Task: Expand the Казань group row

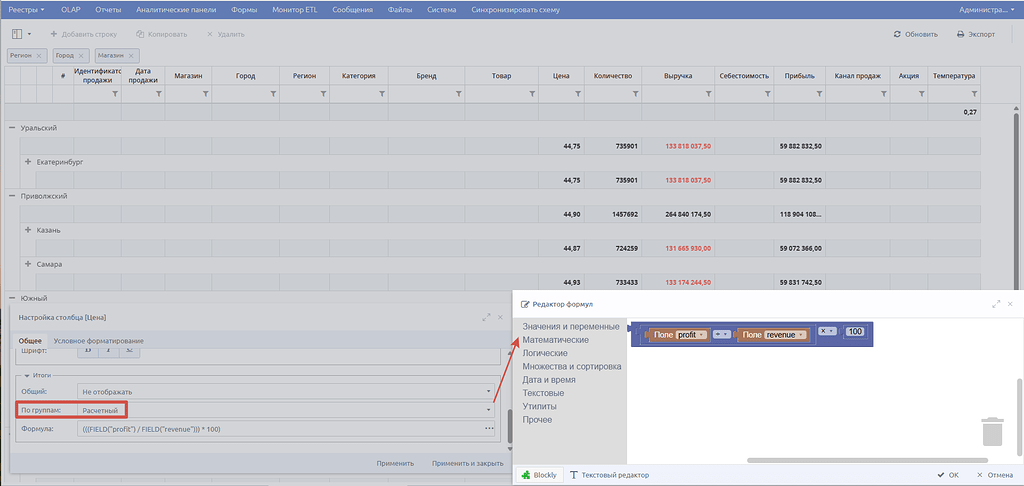Action: [x=28, y=230]
